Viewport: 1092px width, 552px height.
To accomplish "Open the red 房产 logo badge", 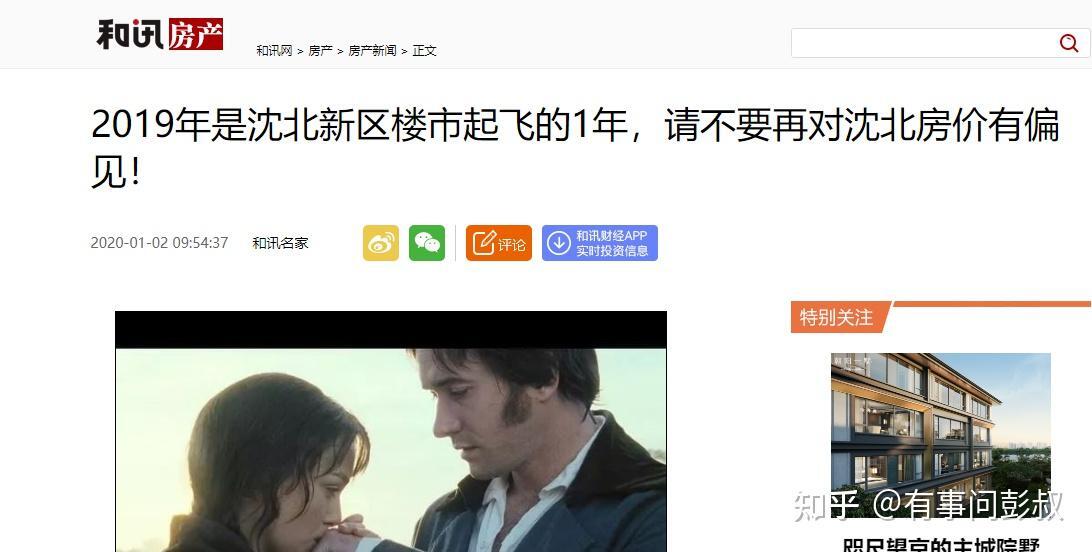I will [195, 33].
